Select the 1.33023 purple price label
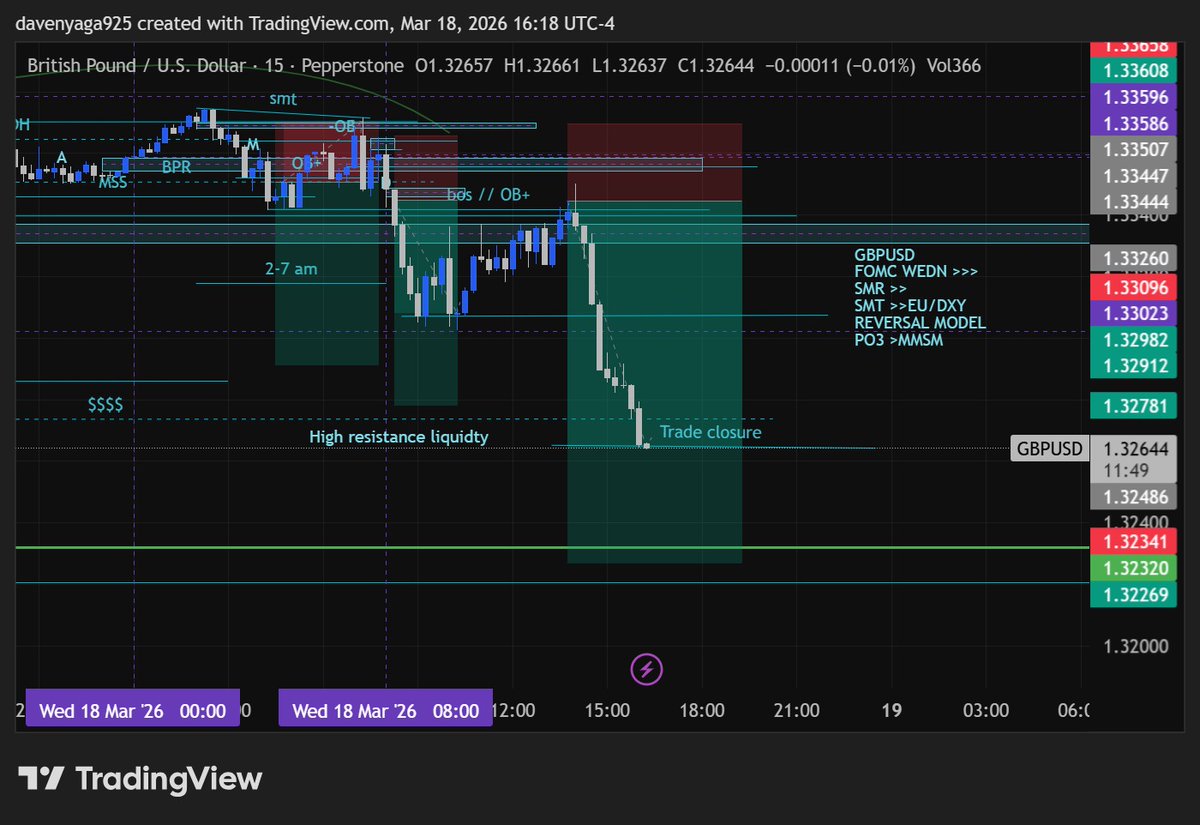This screenshot has width=1200, height=825. pyautogui.click(x=1134, y=313)
